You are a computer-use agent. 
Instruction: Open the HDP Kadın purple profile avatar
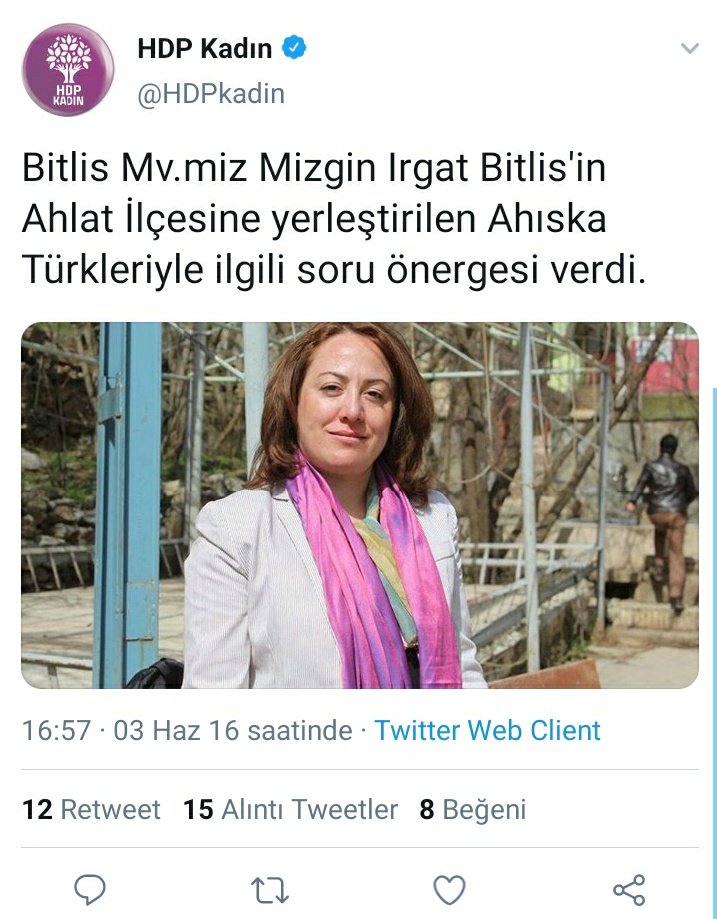click(68, 70)
